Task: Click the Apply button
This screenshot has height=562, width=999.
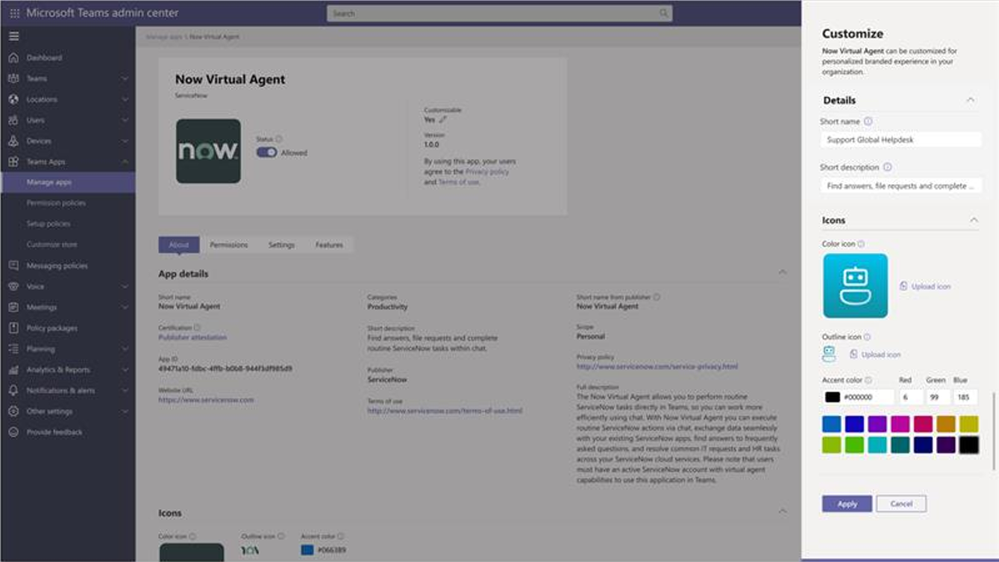Action: coord(847,503)
